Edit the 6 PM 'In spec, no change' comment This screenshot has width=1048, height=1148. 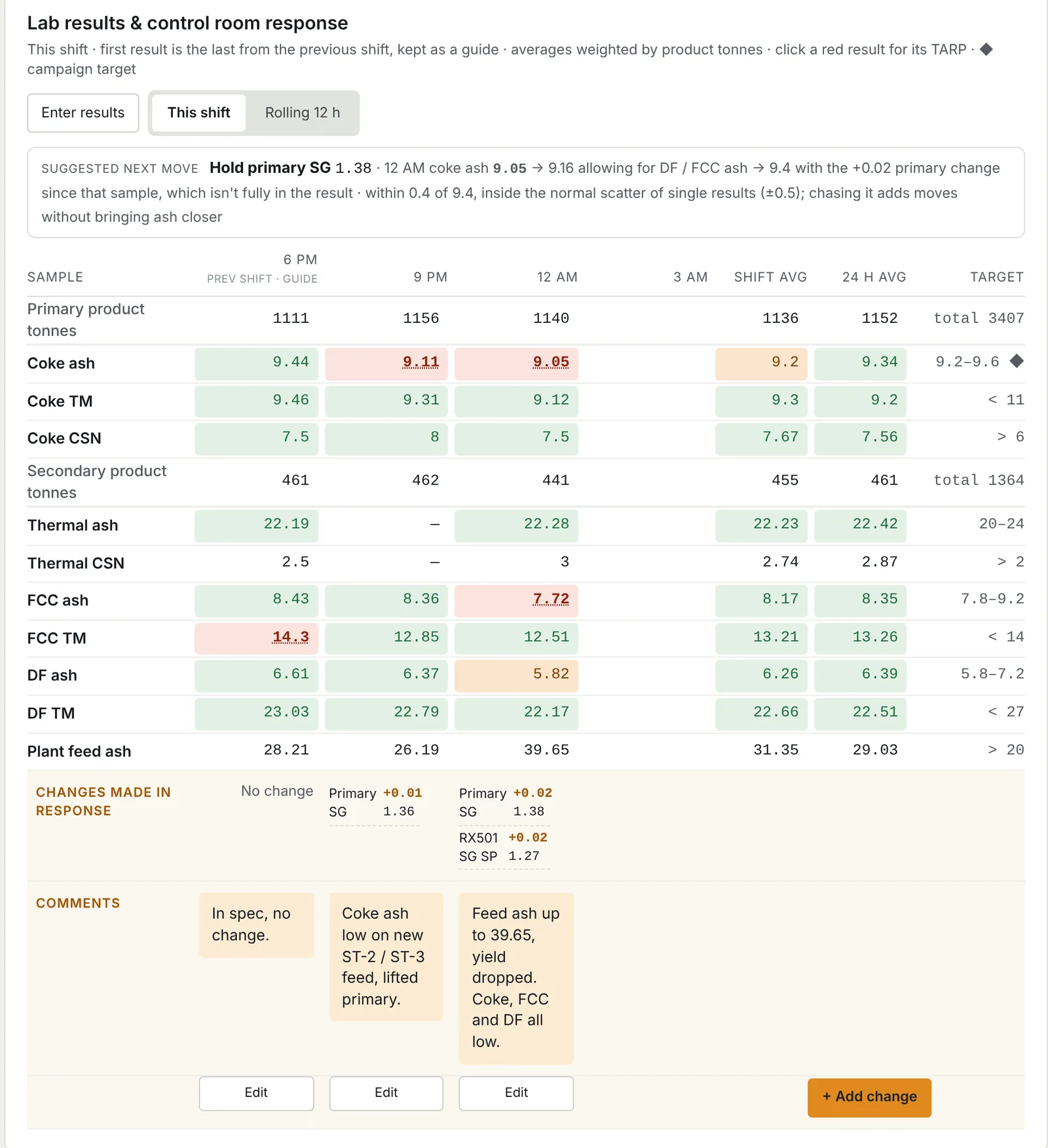coord(256,1092)
